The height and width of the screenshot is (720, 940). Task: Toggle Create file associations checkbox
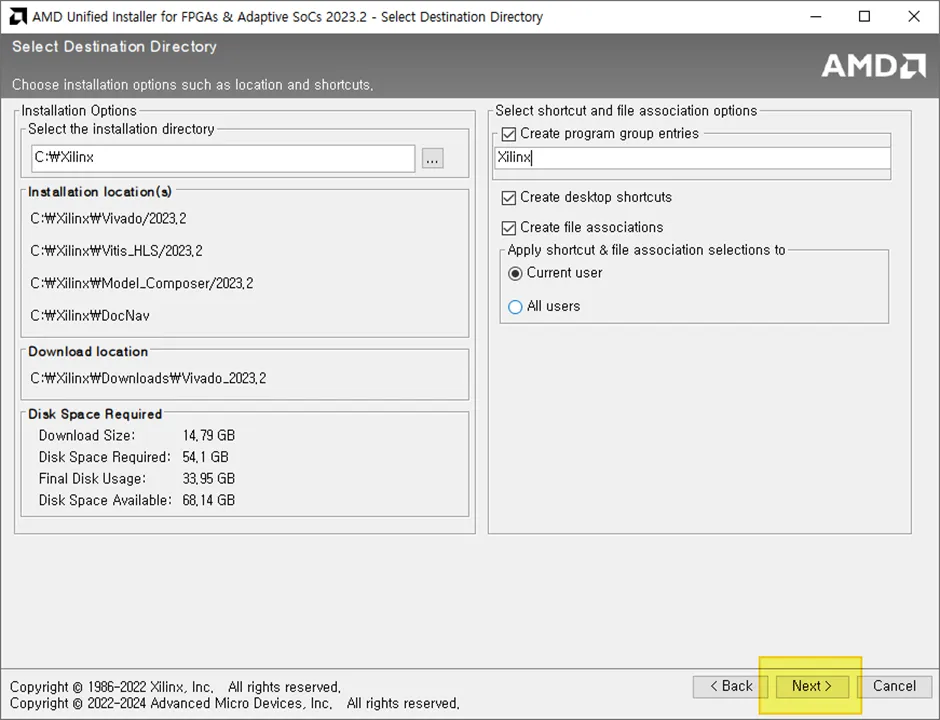[508, 228]
